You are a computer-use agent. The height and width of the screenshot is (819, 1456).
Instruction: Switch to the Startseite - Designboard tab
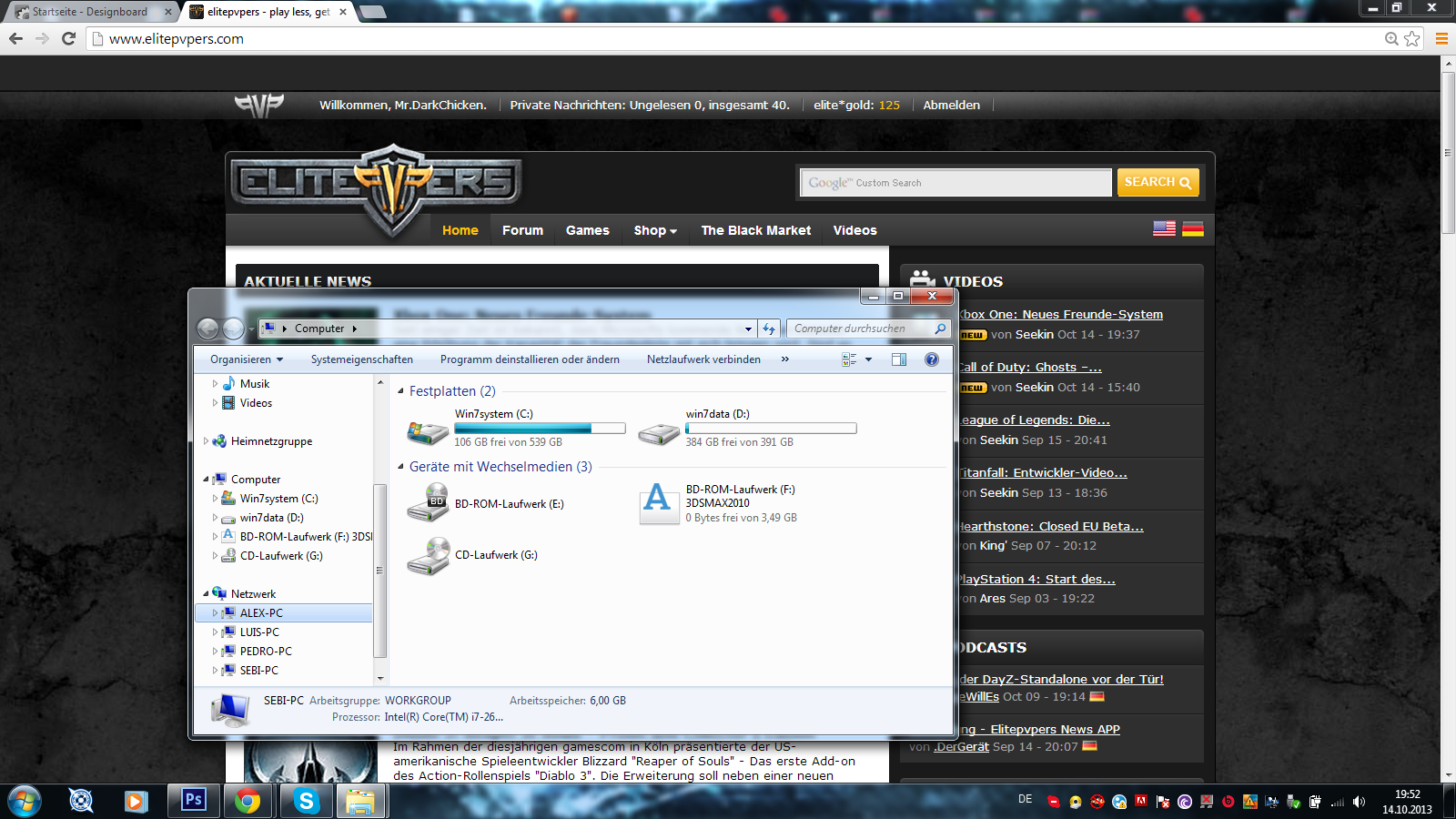coord(89,12)
